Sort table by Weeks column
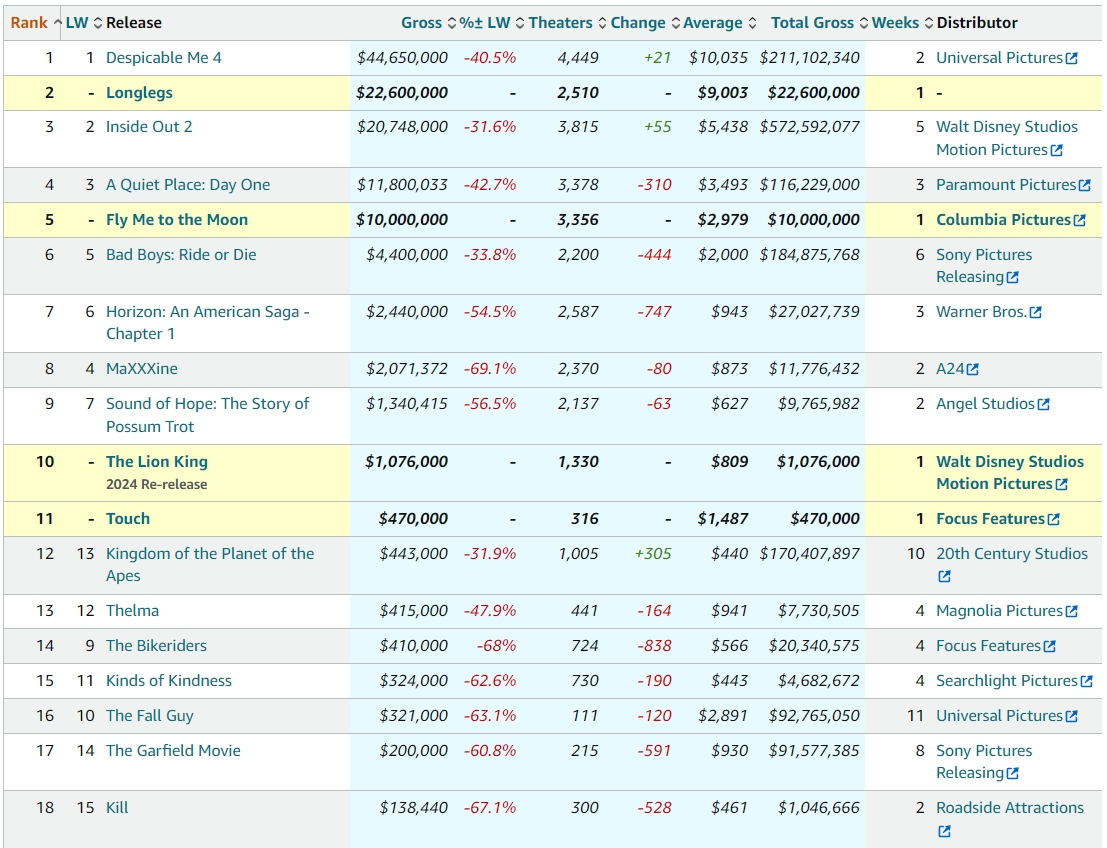1107x848 pixels. tap(902, 23)
